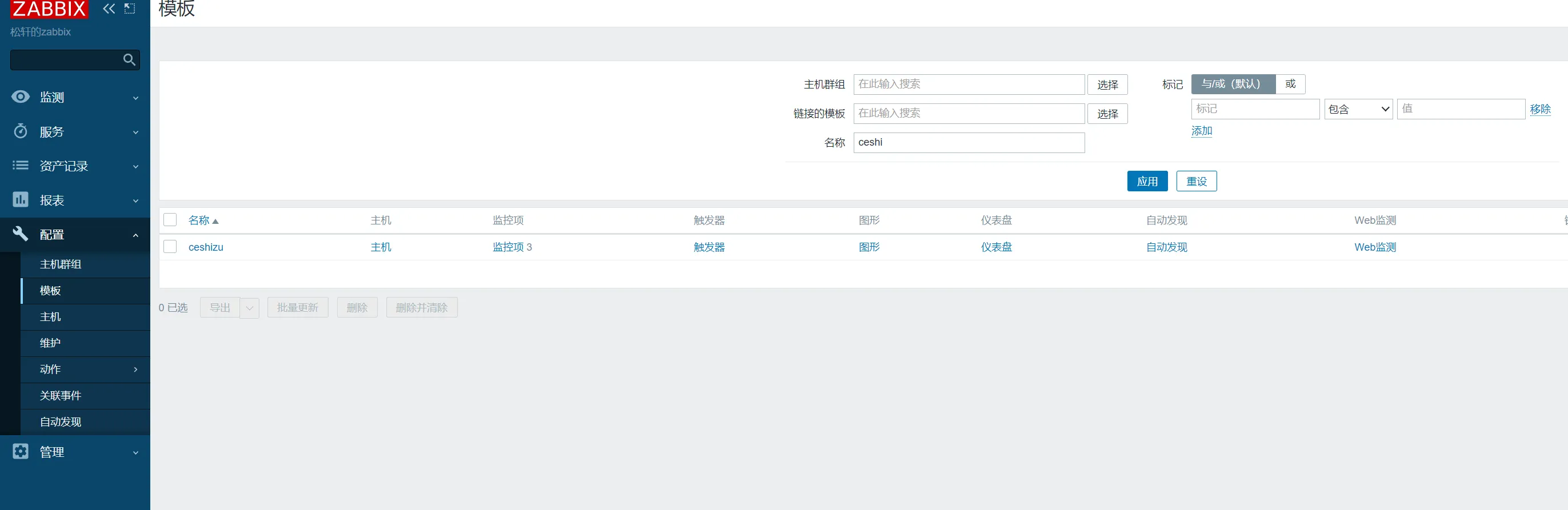Image resolution: width=1568 pixels, height=510 pixels.
Task: Open the 包含 tag operator dropdown
Action: pyautogui.click(x=1358, y=109)
